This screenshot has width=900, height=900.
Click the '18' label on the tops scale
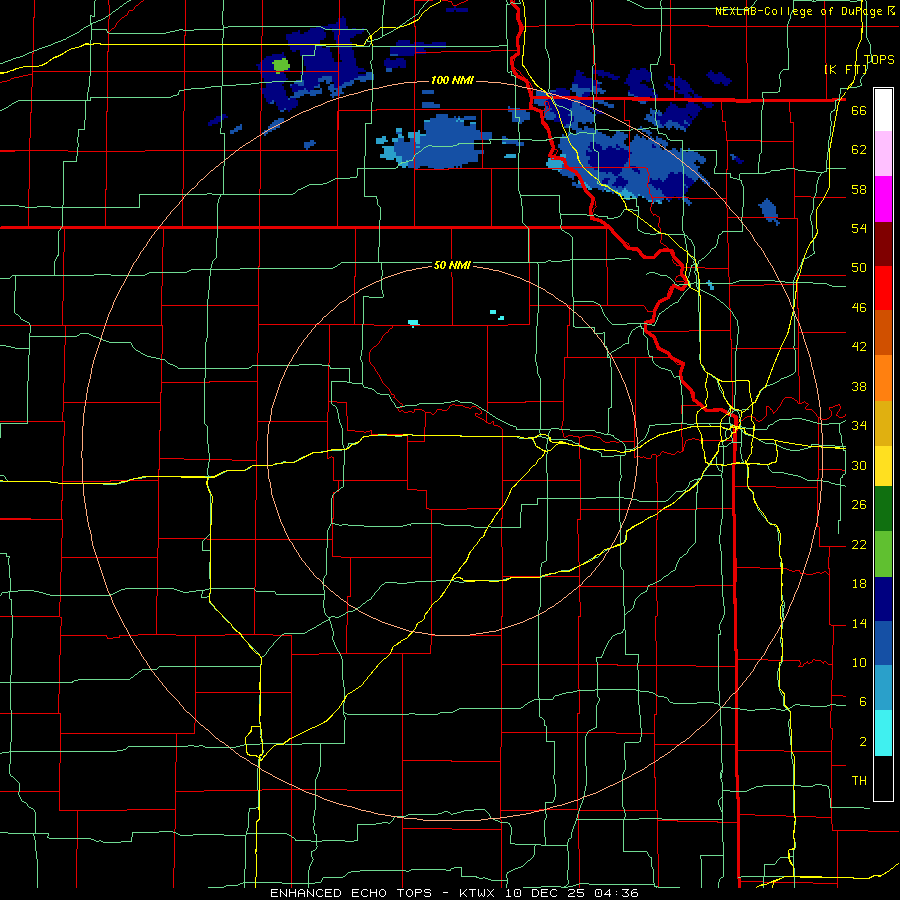pyautogui.click(x=859, y=584)
